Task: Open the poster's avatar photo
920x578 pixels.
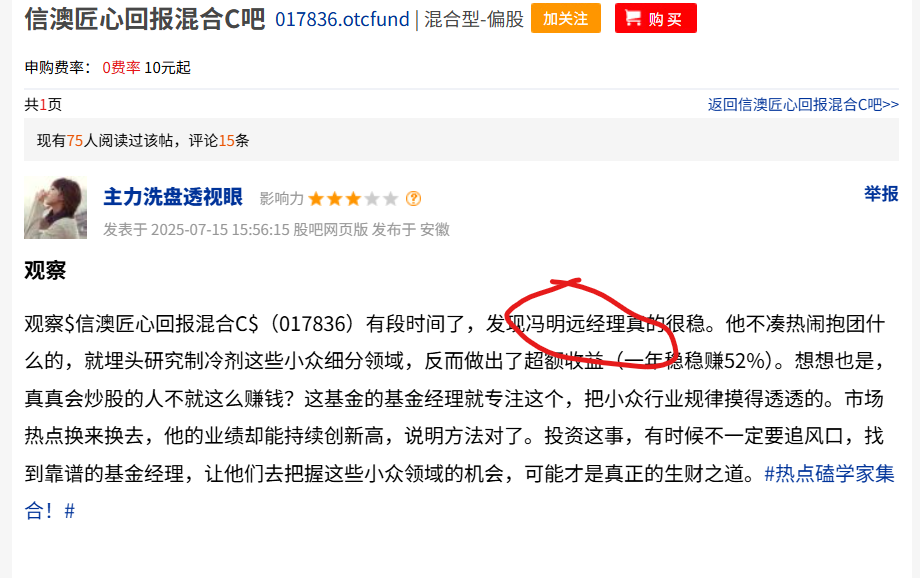Action: click(x=55, y=208)
